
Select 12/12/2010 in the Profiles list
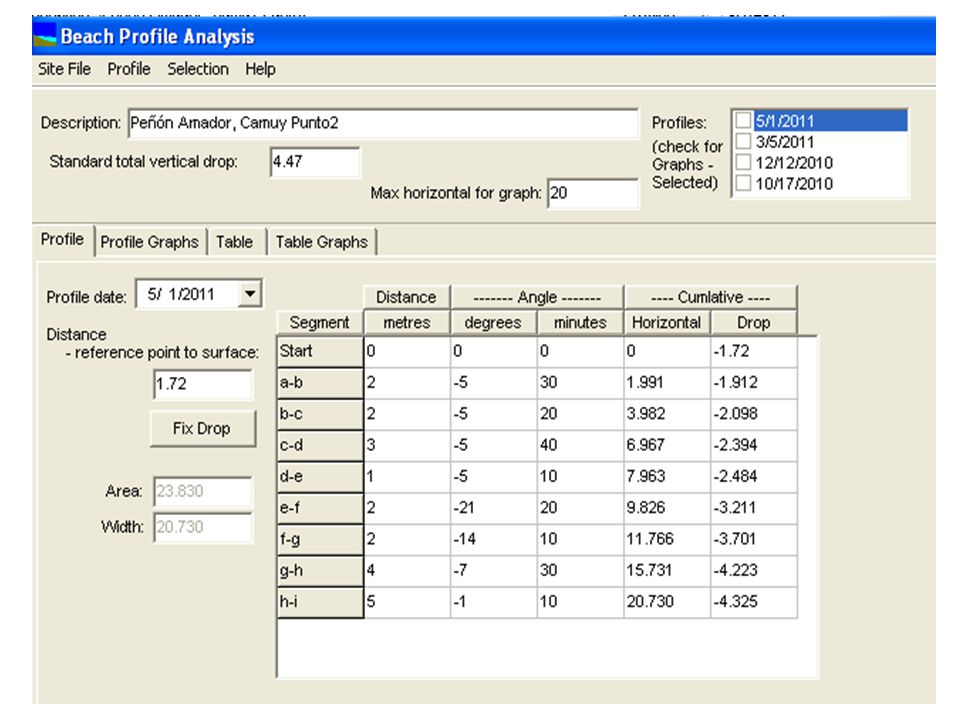[x=794, y=163]
